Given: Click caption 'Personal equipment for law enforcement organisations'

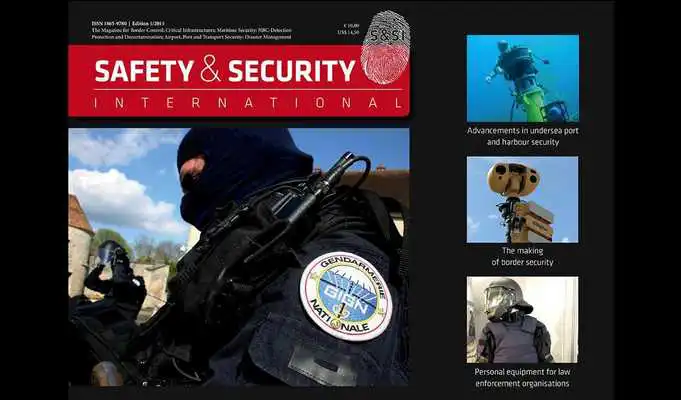Looking at the screenshot, I should pyautogui.click(x=522, y=378).
